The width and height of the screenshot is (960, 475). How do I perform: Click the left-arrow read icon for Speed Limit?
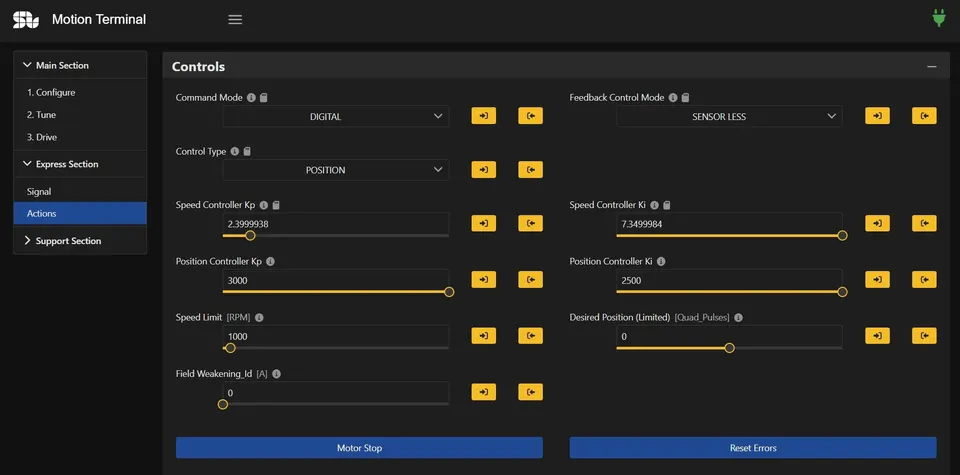pyautogui.click(x=530, y=336)
